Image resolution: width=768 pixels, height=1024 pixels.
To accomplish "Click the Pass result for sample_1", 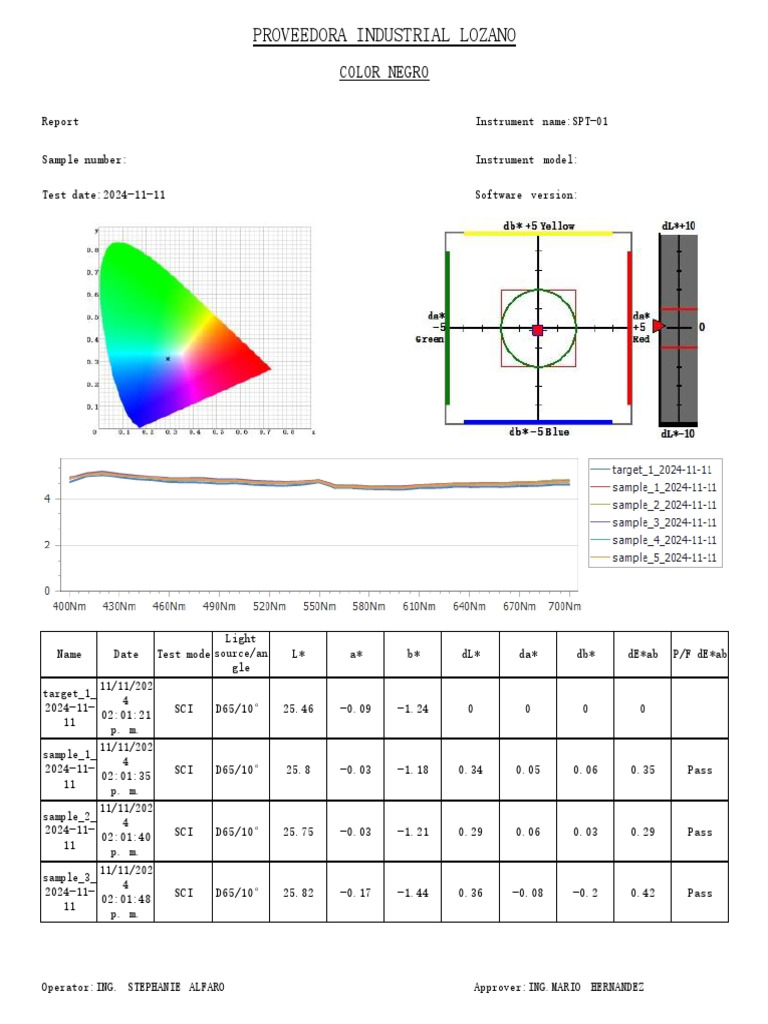I will pyautogui.click(x=699, y=770).
